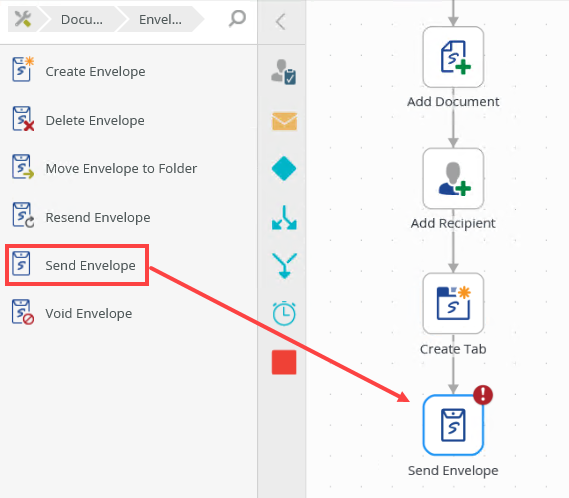Viewport: 569px width, 498px height.
Task: Click the Add Recipient canvas label
Action: click(x=453, y=223)
